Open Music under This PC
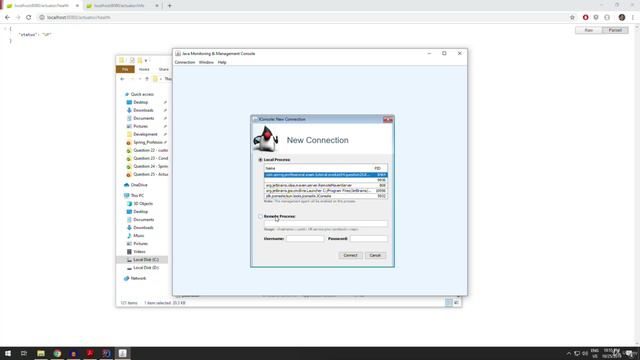 coord(139,236)
